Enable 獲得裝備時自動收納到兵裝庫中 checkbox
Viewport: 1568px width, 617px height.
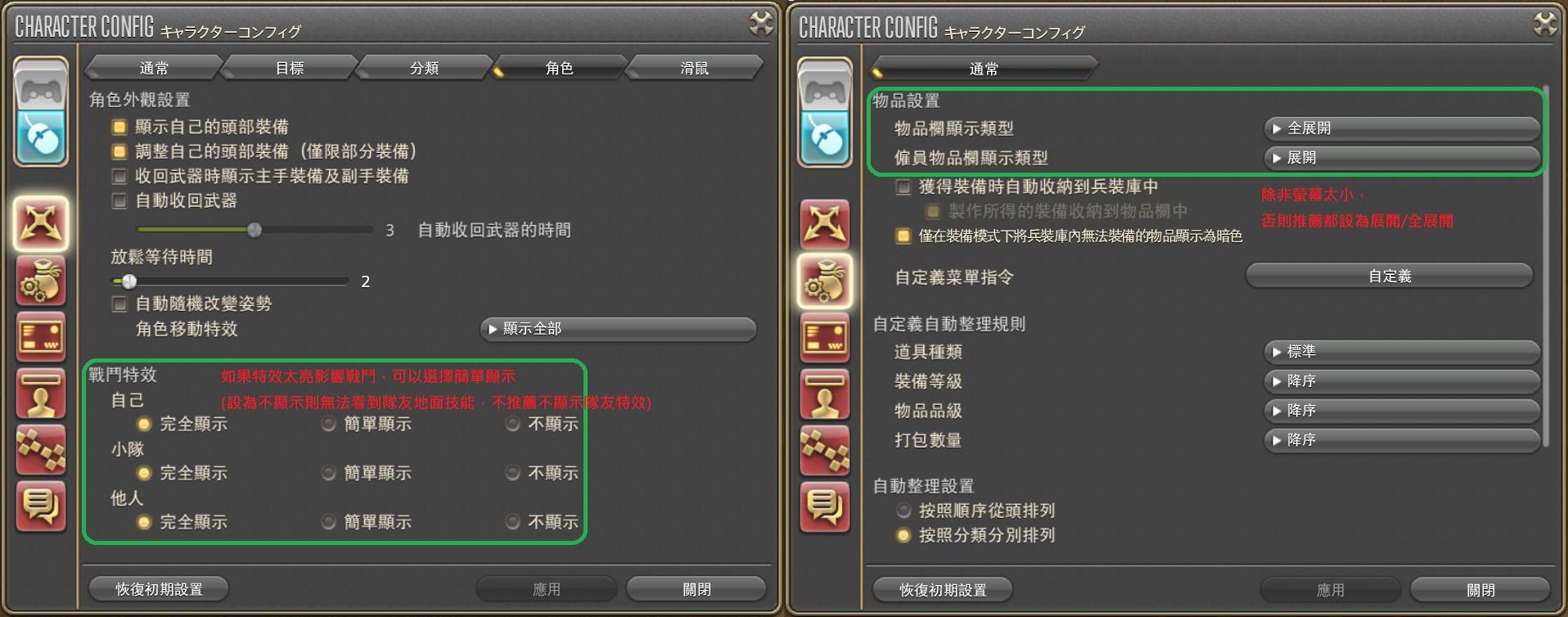[x=903, y=187]
